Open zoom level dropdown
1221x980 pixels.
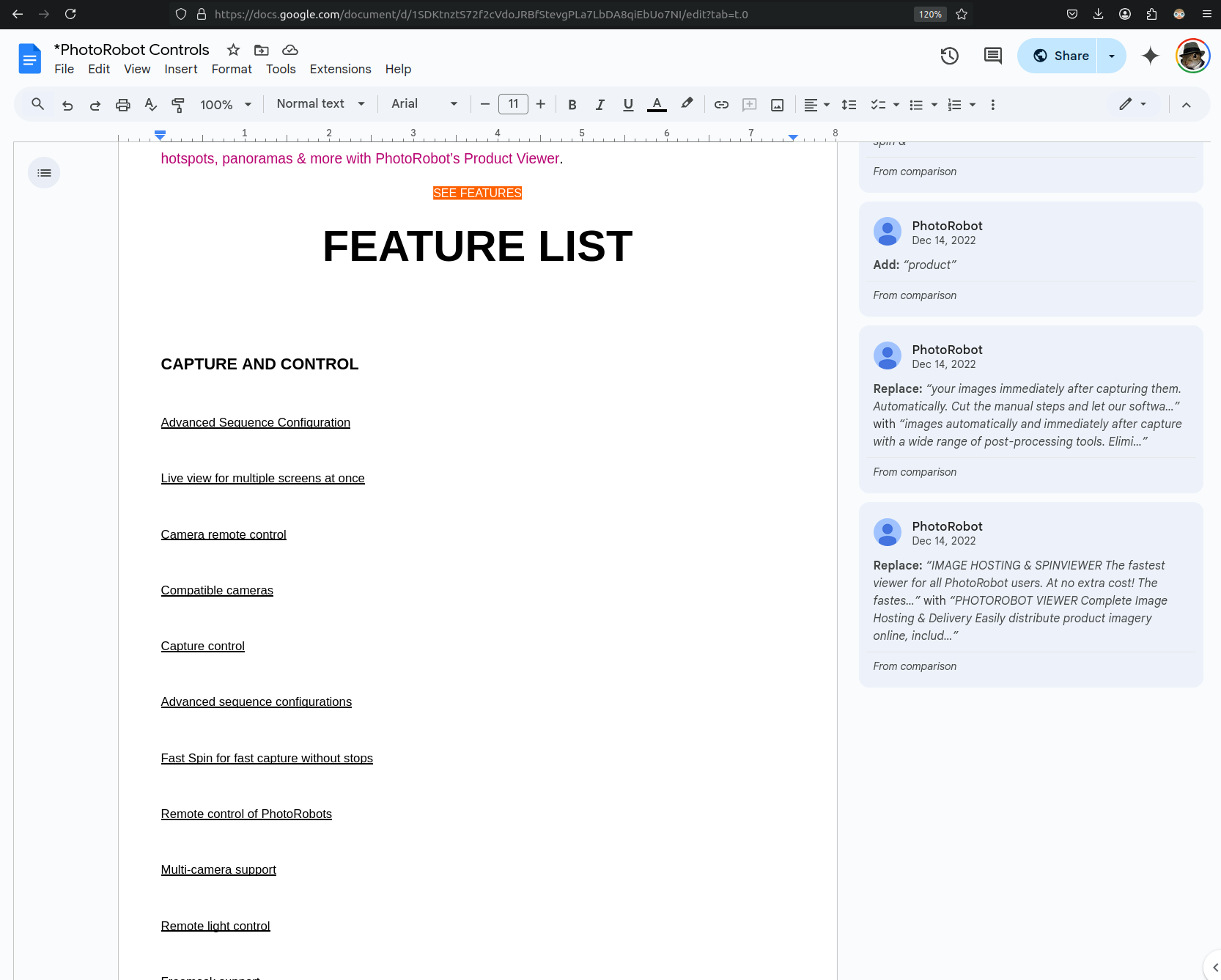226,105
